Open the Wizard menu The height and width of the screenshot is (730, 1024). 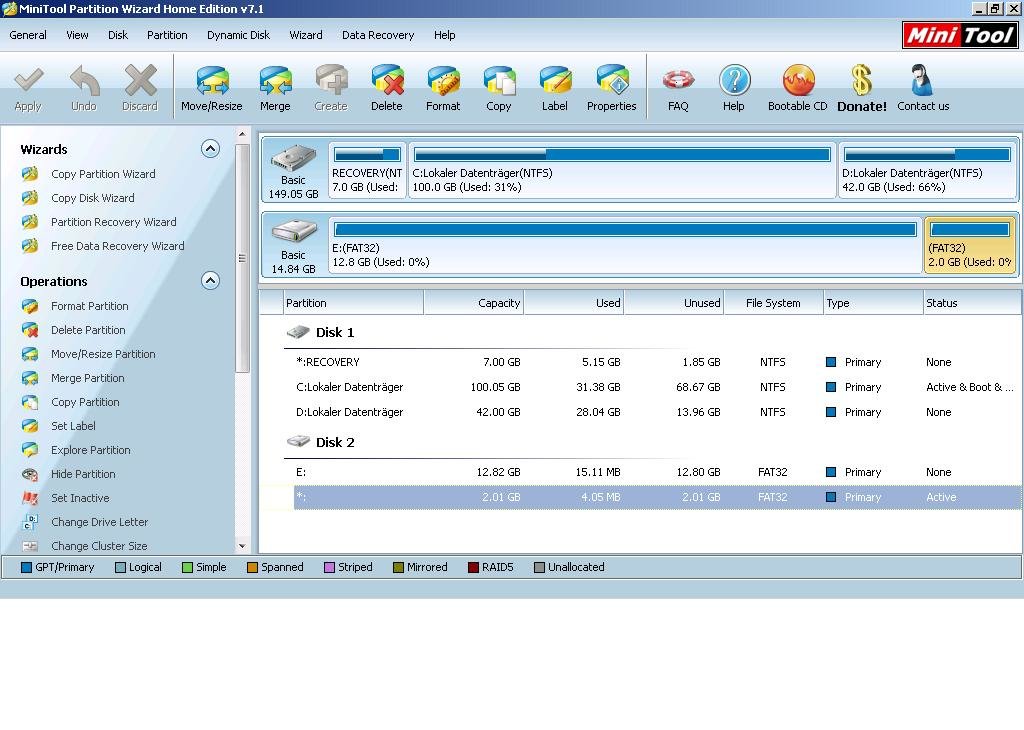coord(306,35)
